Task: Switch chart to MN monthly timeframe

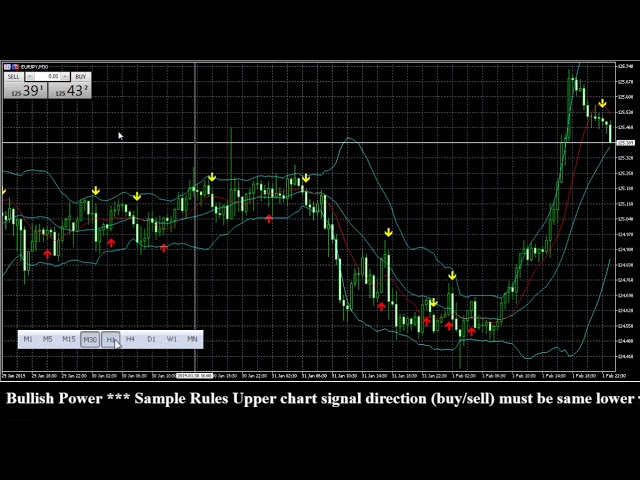Action: point(192,340)
